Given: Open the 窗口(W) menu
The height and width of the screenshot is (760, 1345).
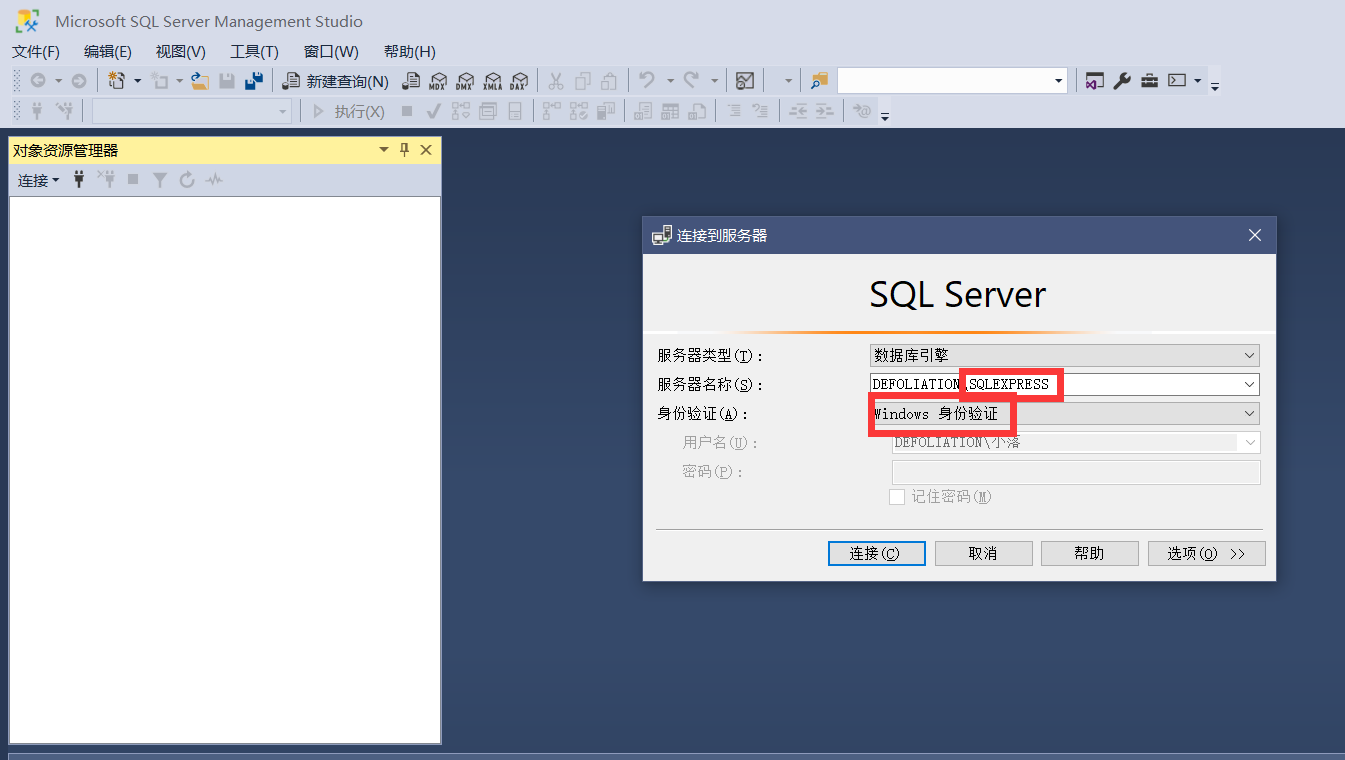Looking at the screenshot, I should coord(331,52).
